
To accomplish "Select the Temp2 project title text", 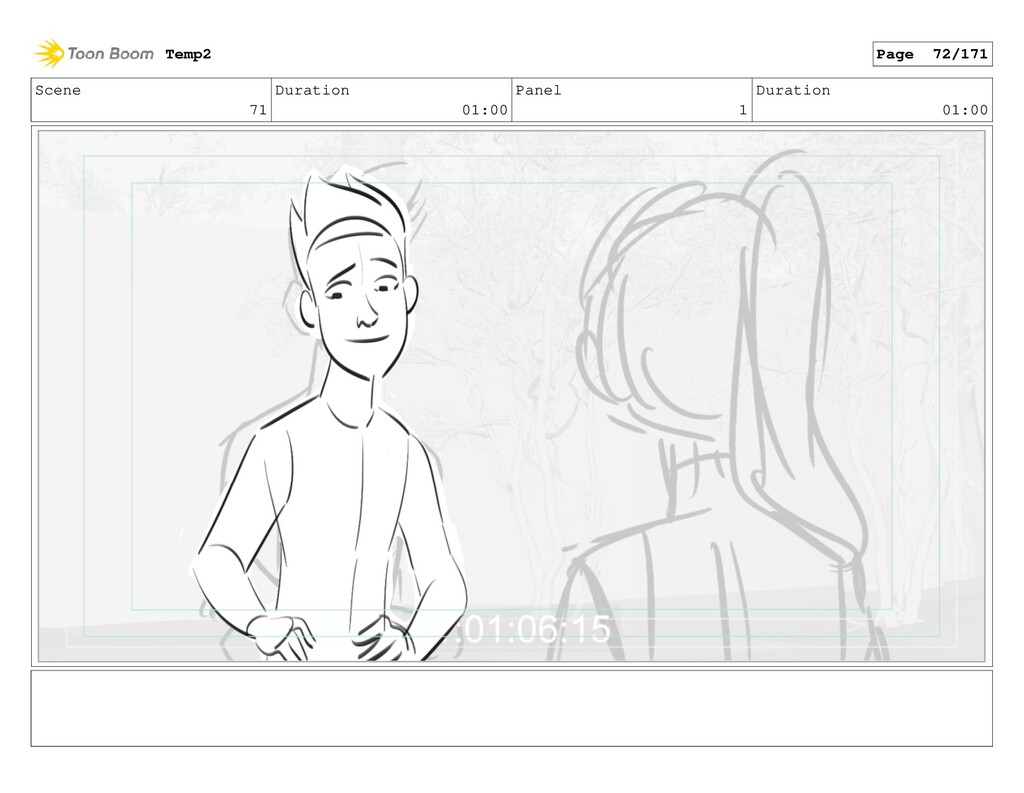I will [x=188, y=54].
